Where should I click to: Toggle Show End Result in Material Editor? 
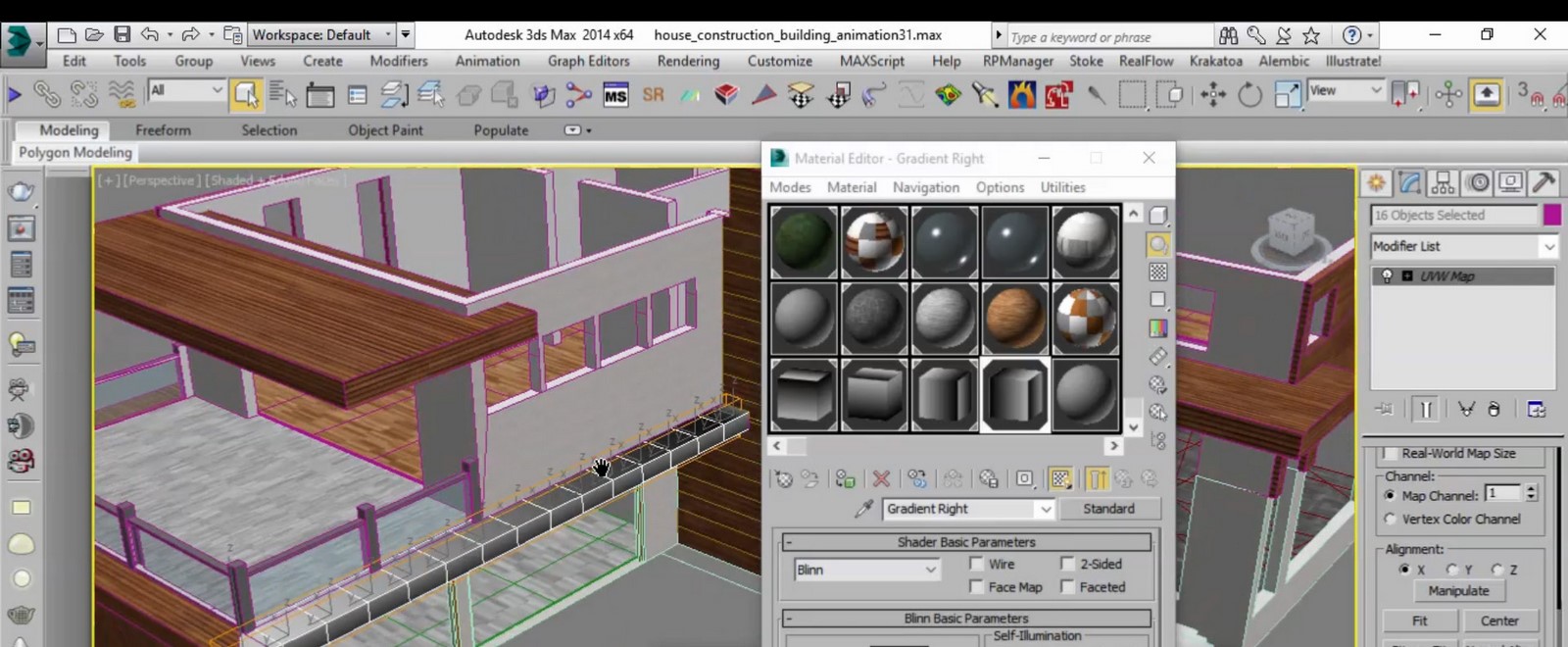(1097, 479)
